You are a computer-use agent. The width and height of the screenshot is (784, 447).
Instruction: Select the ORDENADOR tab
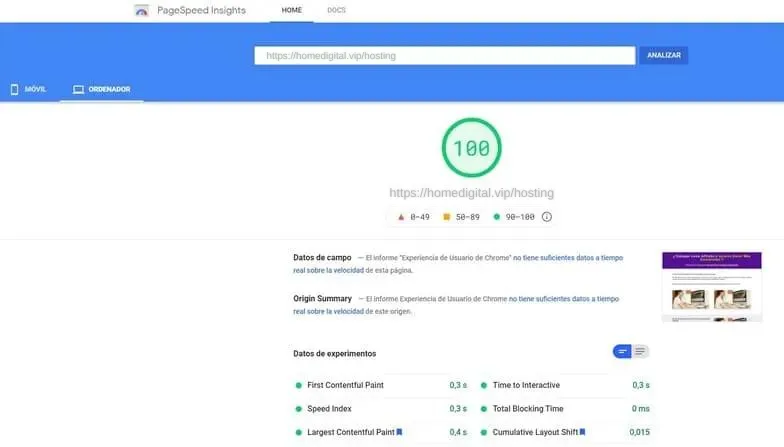tap(102, 89)
